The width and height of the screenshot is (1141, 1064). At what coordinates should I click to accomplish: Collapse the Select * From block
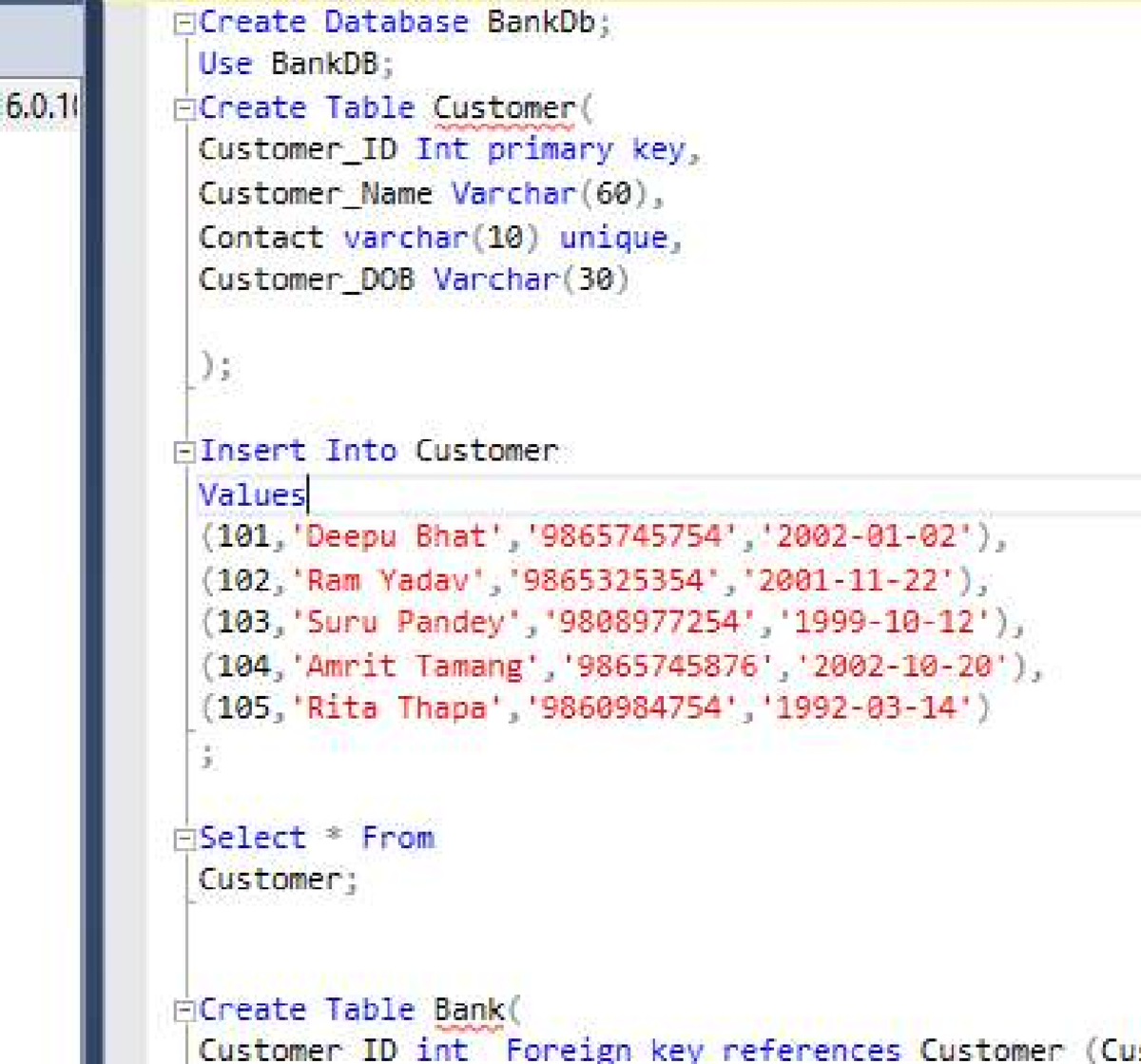pos(184,840)
